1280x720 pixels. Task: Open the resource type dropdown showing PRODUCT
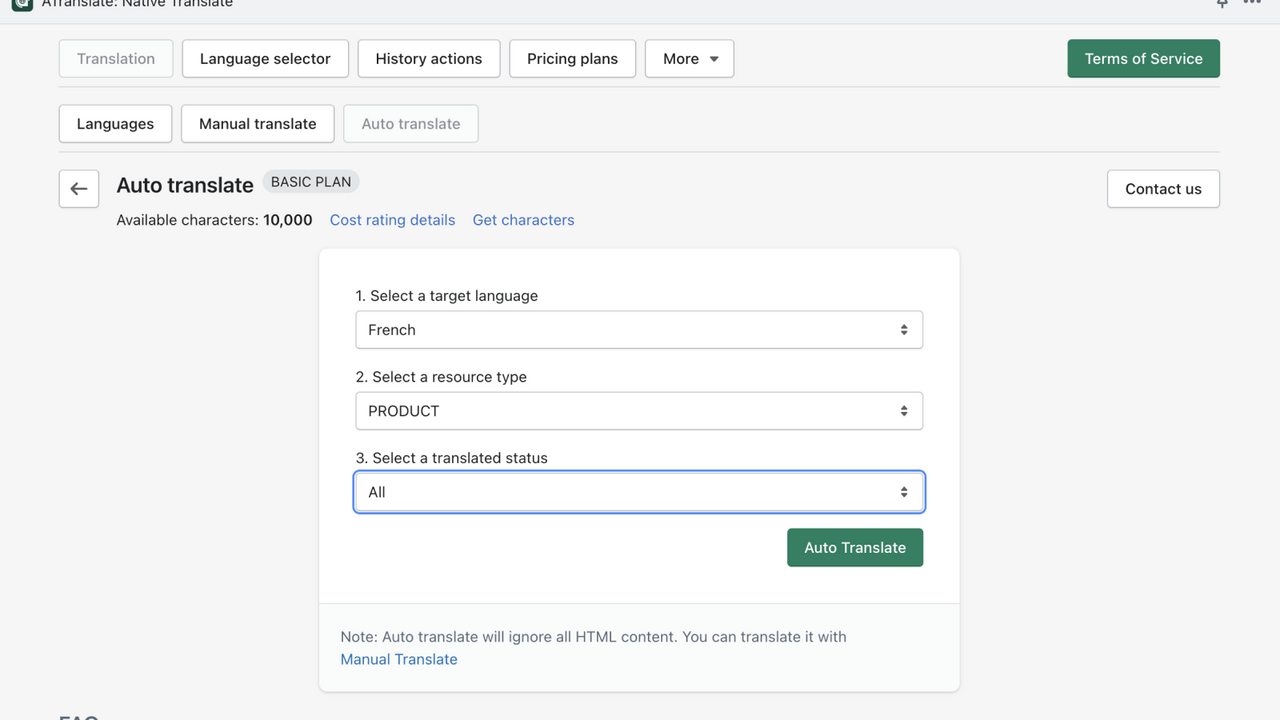tap(639, 410)
